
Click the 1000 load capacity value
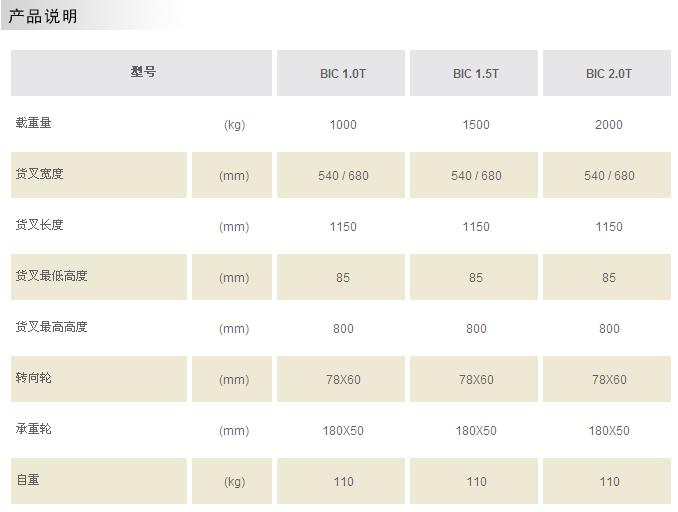pyautogui.click(x=343, y=125)
